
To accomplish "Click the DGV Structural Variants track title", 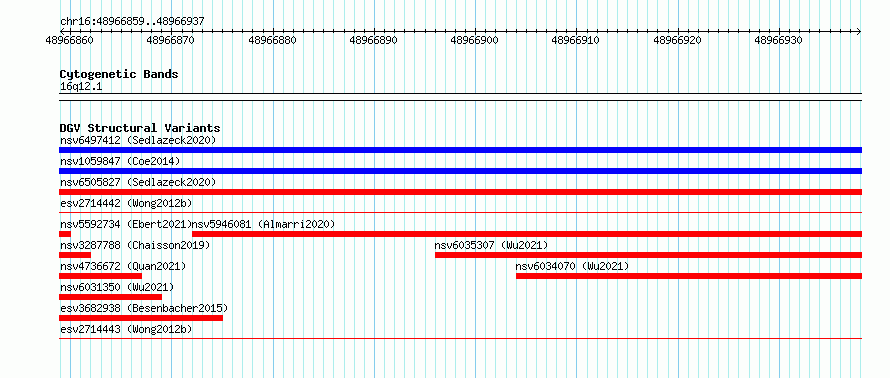I will click(140, 128).
